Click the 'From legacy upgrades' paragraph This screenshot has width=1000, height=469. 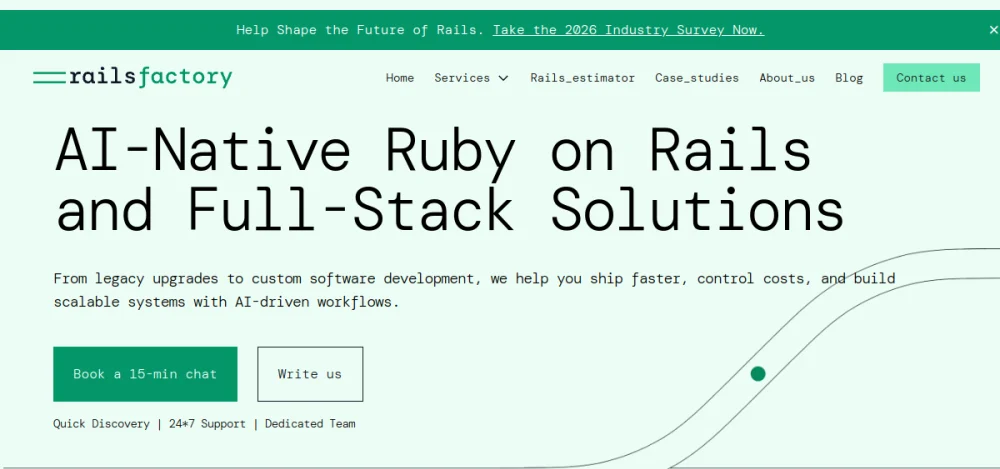click(x=474, y=290)
